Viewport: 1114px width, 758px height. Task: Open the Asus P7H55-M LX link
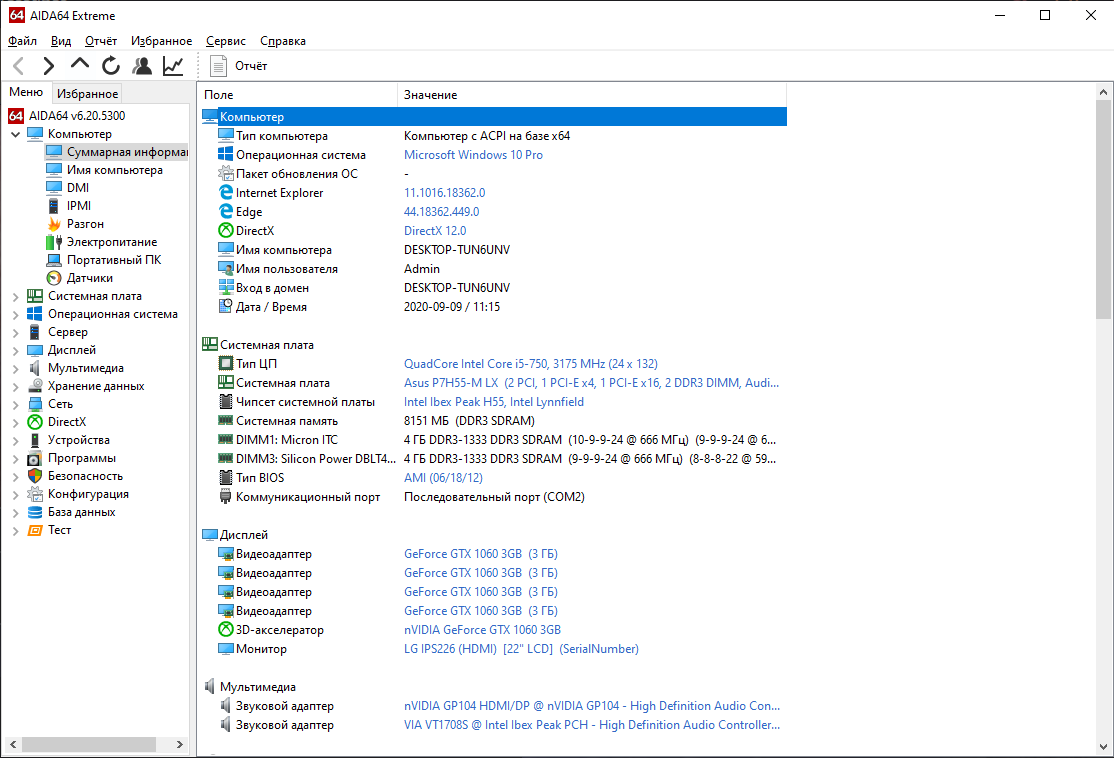pos(591,383)
